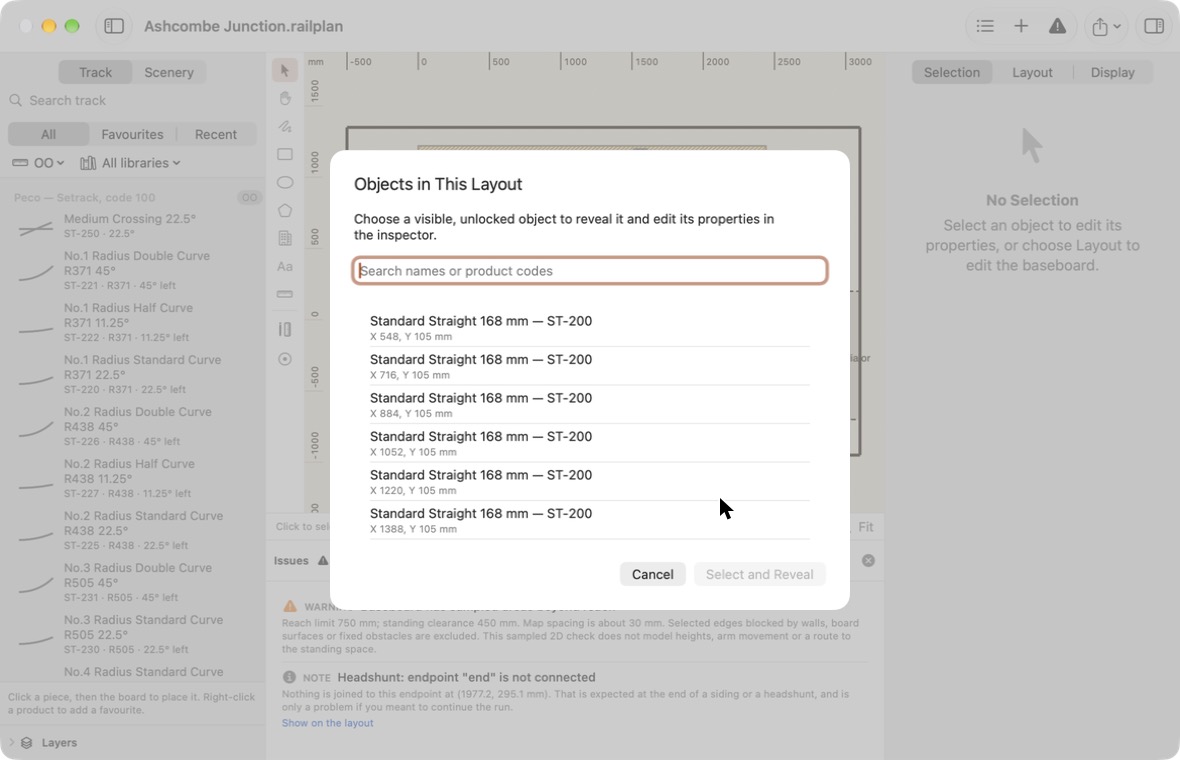Select the polygon shape tool

click(284, 210)
